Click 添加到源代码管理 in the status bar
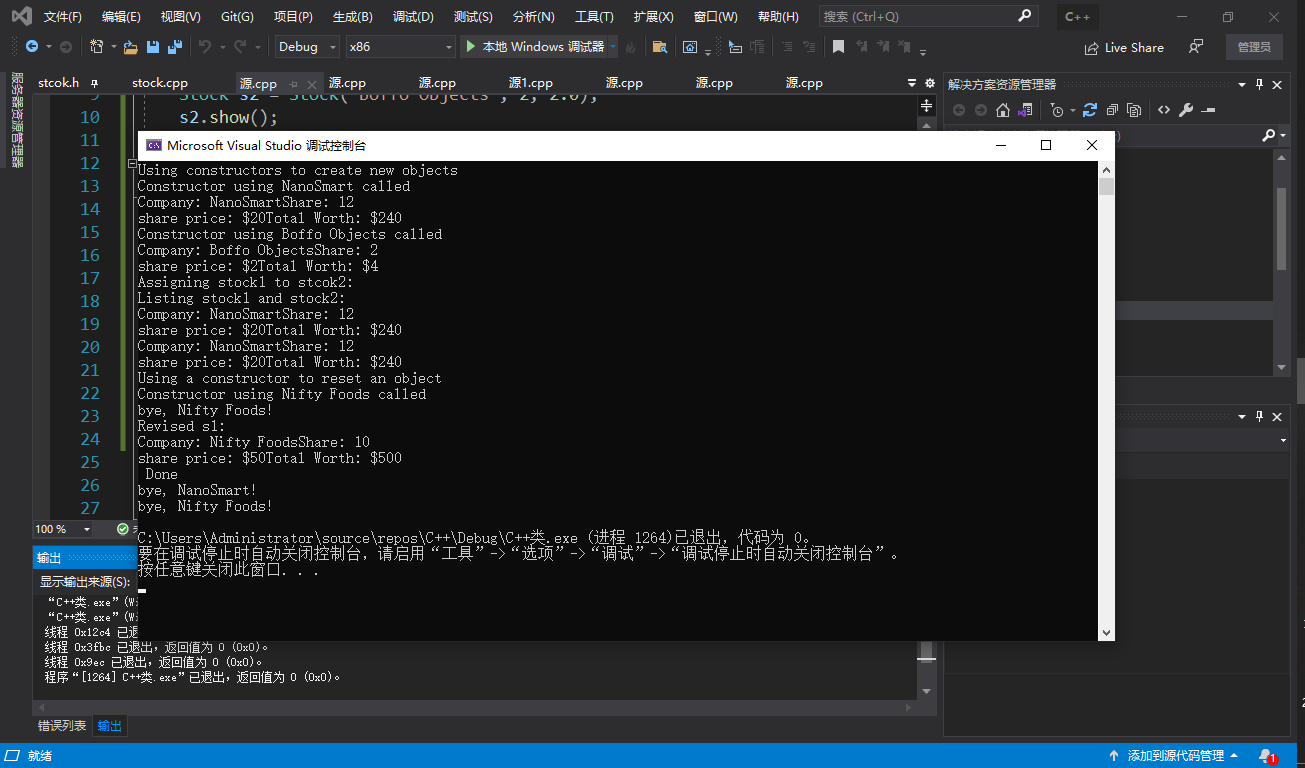 1174,756
